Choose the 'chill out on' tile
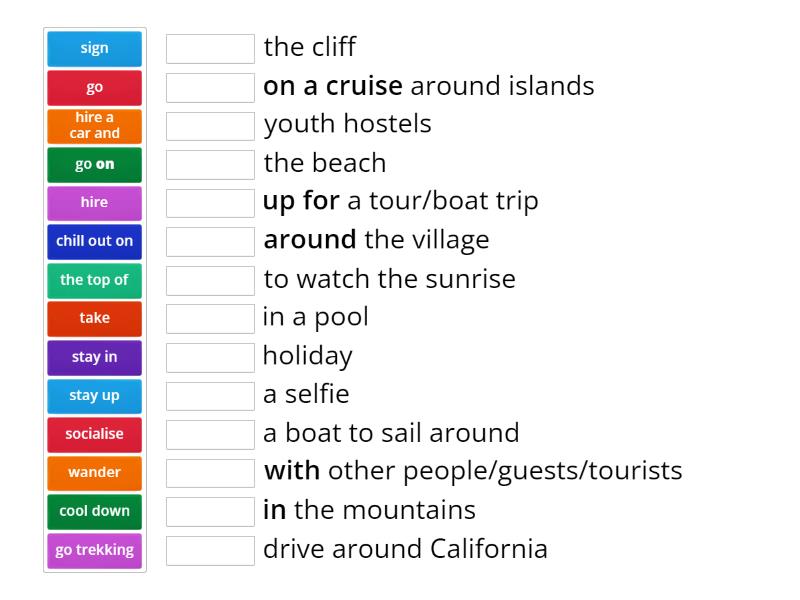 point(94,241)
